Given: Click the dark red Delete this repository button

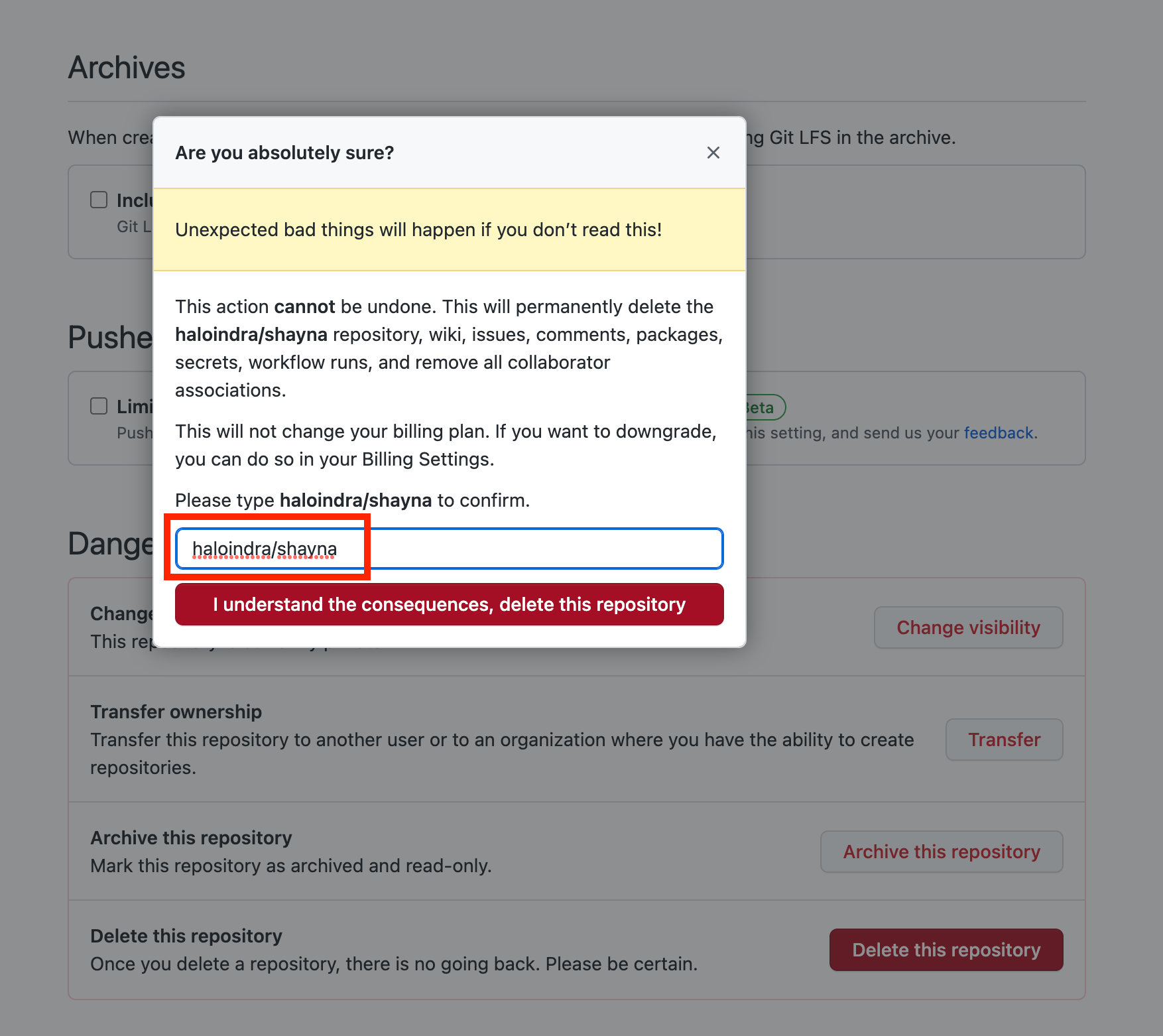Looking at the screenshot, I should [946, 950].
